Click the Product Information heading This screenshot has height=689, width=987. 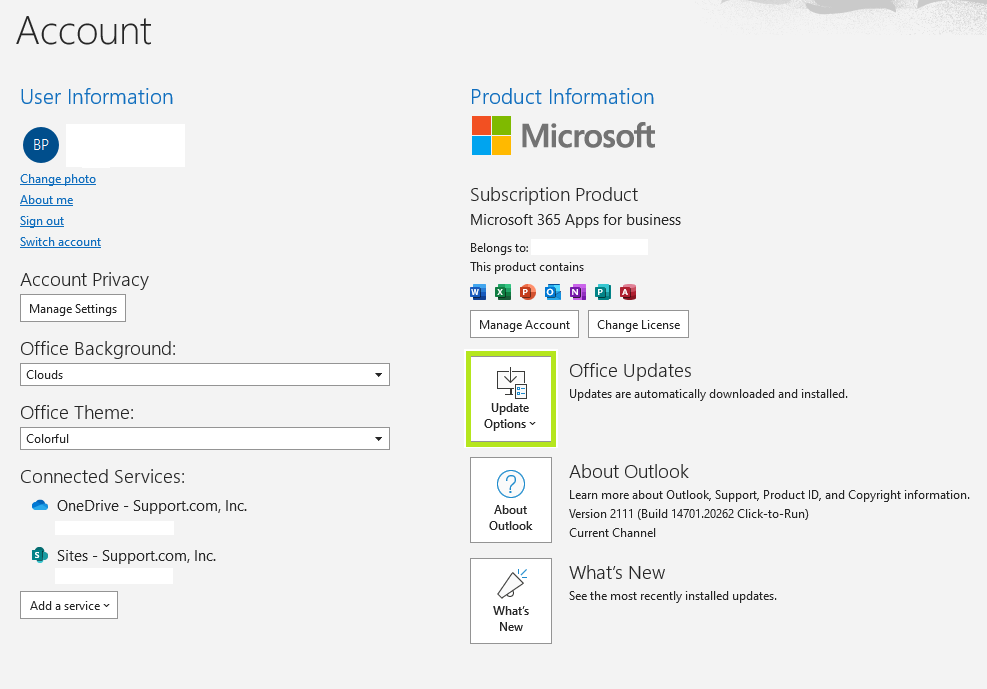562,96
